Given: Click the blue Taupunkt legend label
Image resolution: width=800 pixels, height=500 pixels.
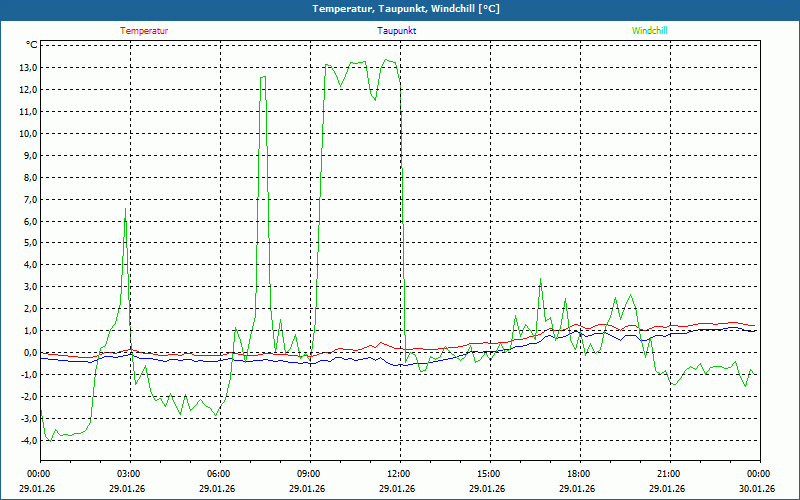Looking at the screenshot, I should point(396,31).
